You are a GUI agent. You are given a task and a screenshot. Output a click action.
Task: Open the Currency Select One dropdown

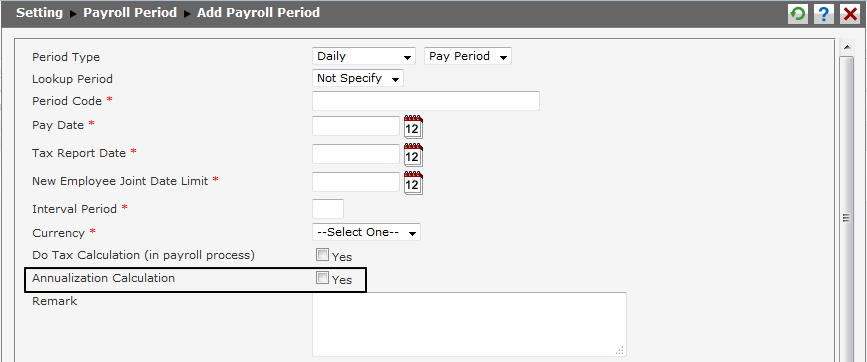[x=366, y=232]
